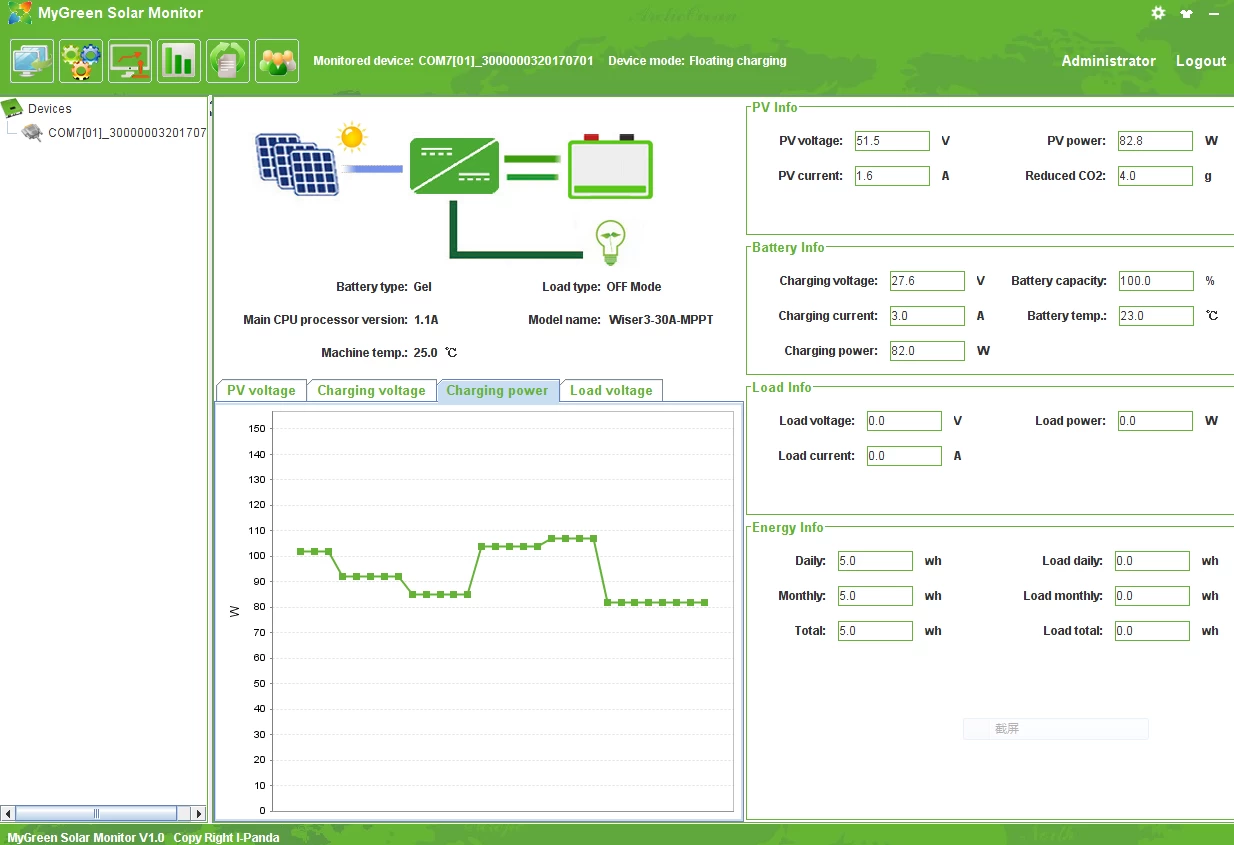This screenshot has width=1234, height=845.
Task: Select the Charging power chart tab
Action: tap(497, 390)
